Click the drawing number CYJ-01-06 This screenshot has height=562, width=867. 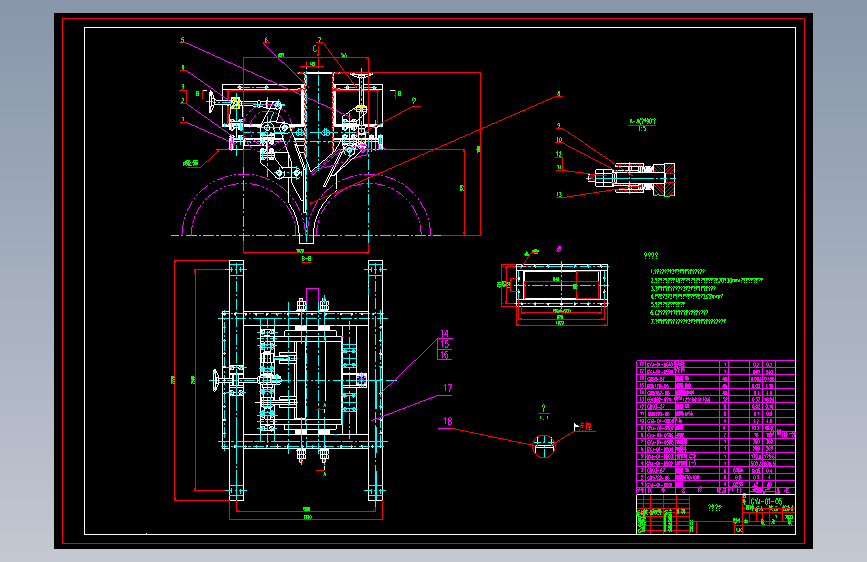point(766,501)
